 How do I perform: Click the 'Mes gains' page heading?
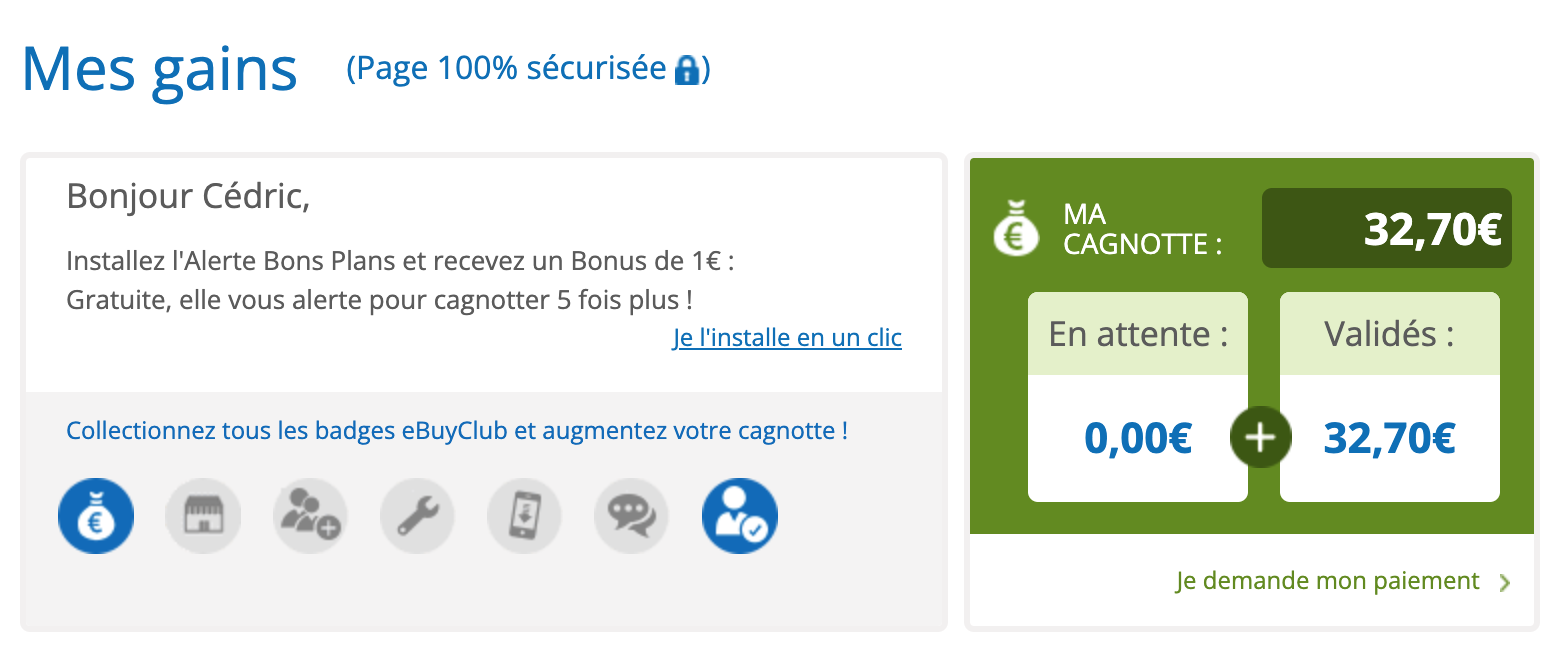point(160,70)
